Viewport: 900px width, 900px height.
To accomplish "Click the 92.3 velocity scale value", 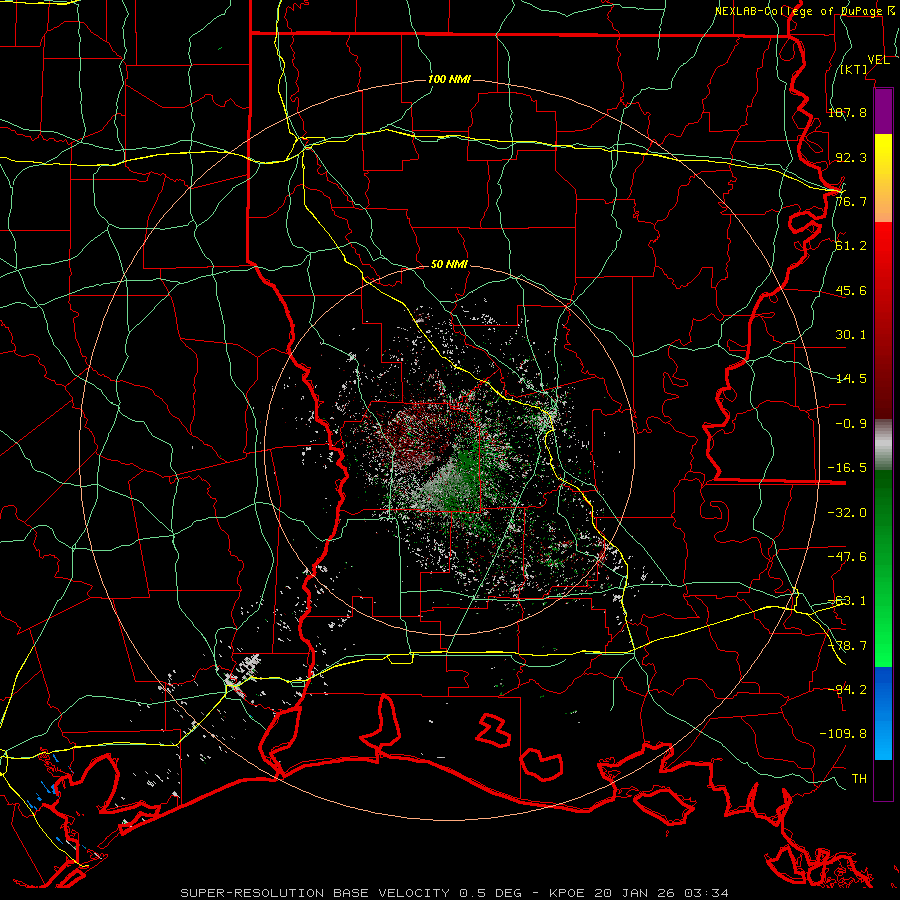I will point(851,157).
